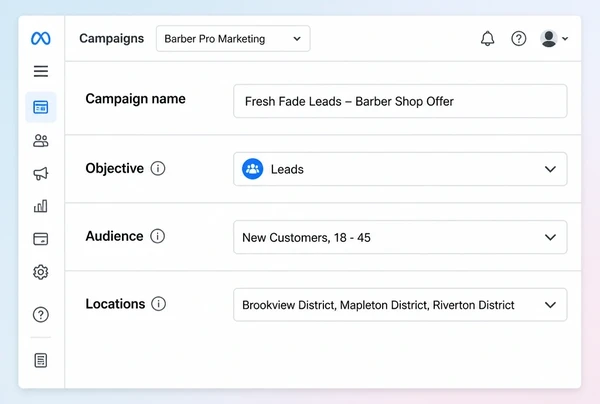
Task: Open the Locations dropdown
Action: [x=400, y=305]
